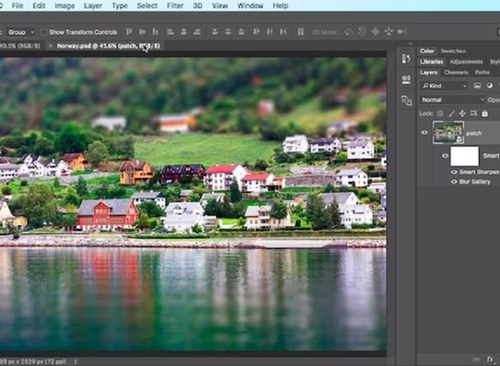Hide the Smart Sharpen filter eye
This screenshot has height=366, width=500.
click(454, 172)
